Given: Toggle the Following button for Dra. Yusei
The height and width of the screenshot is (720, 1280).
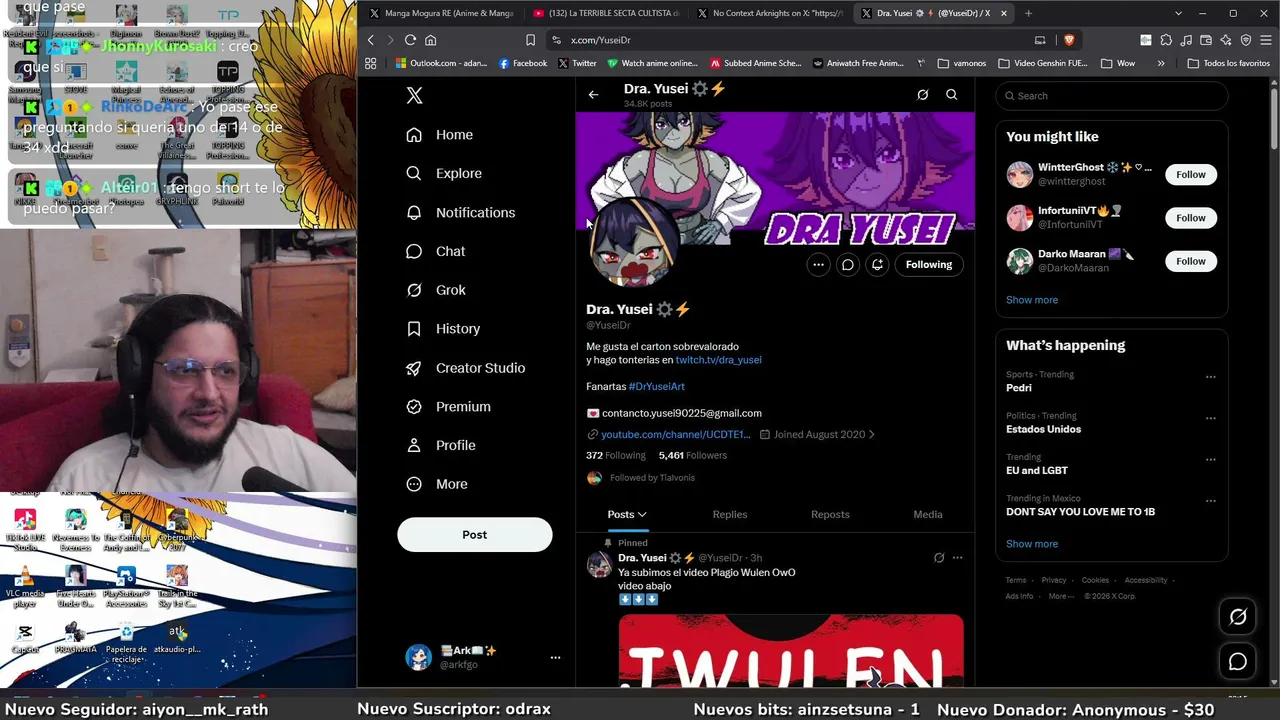Looking at the screenshot, I should point(929,265).
